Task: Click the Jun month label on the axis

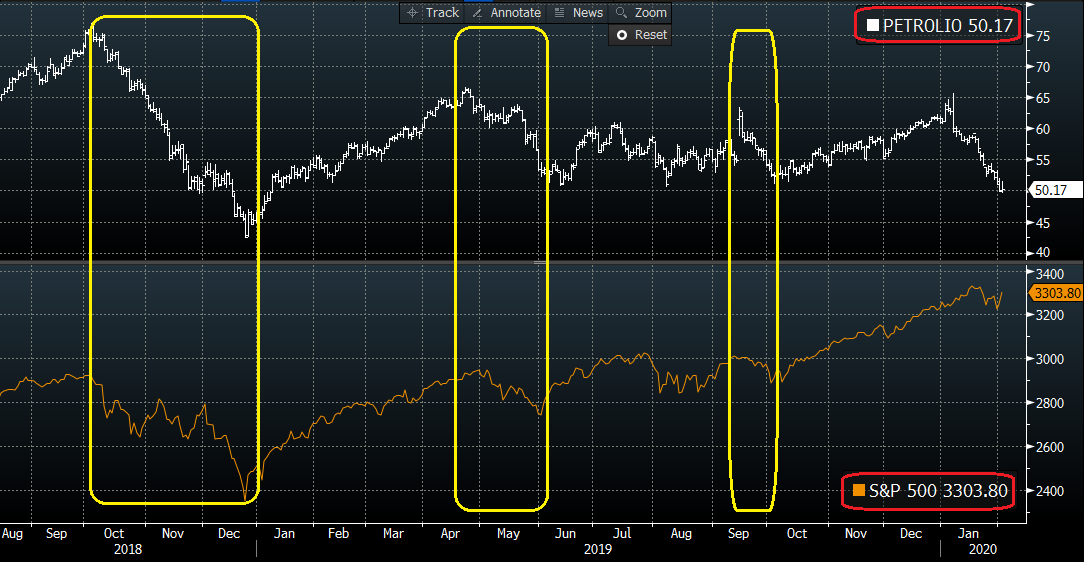Action: tap(565, 534)
